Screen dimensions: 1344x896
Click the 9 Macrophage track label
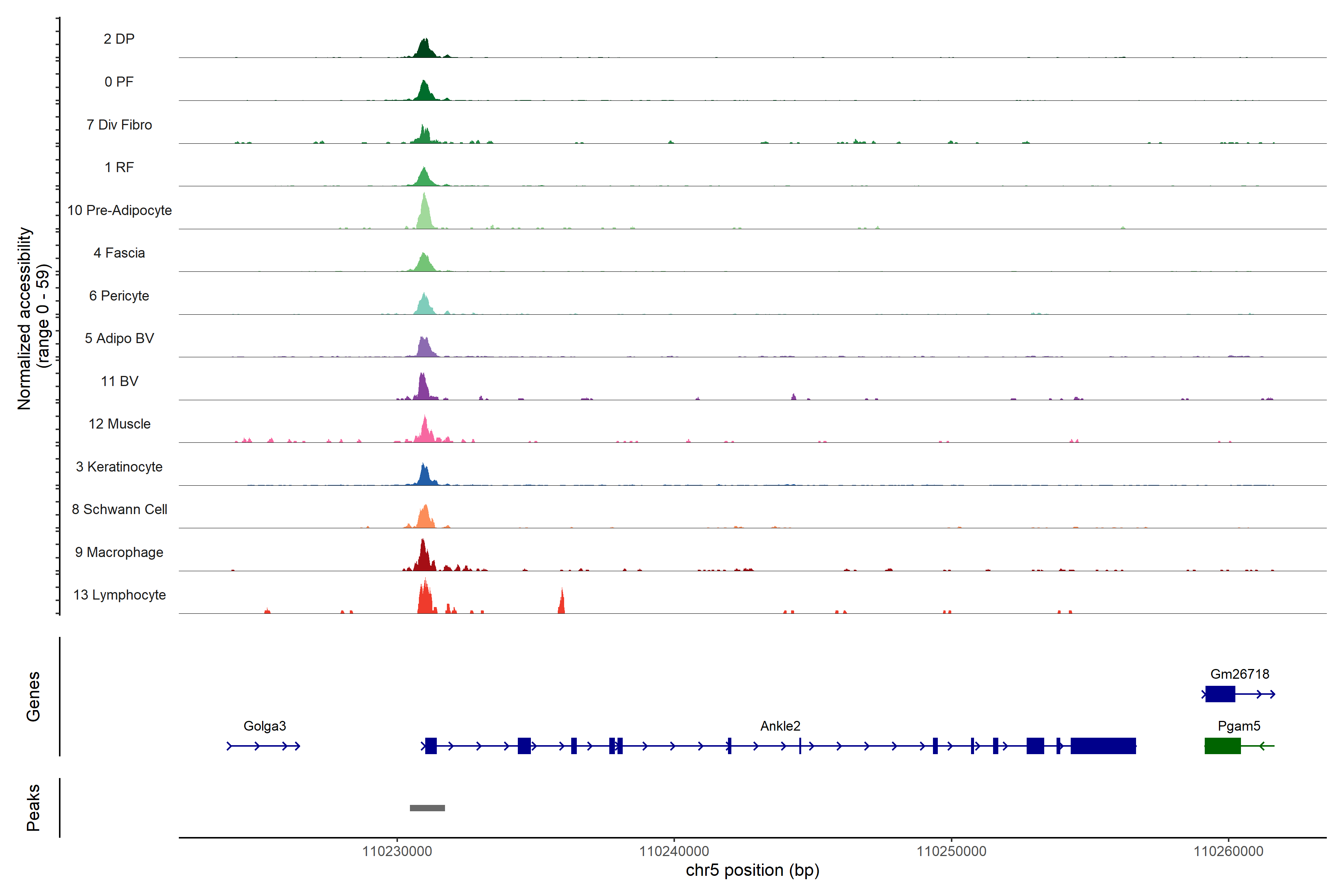(x=119, y=552)
